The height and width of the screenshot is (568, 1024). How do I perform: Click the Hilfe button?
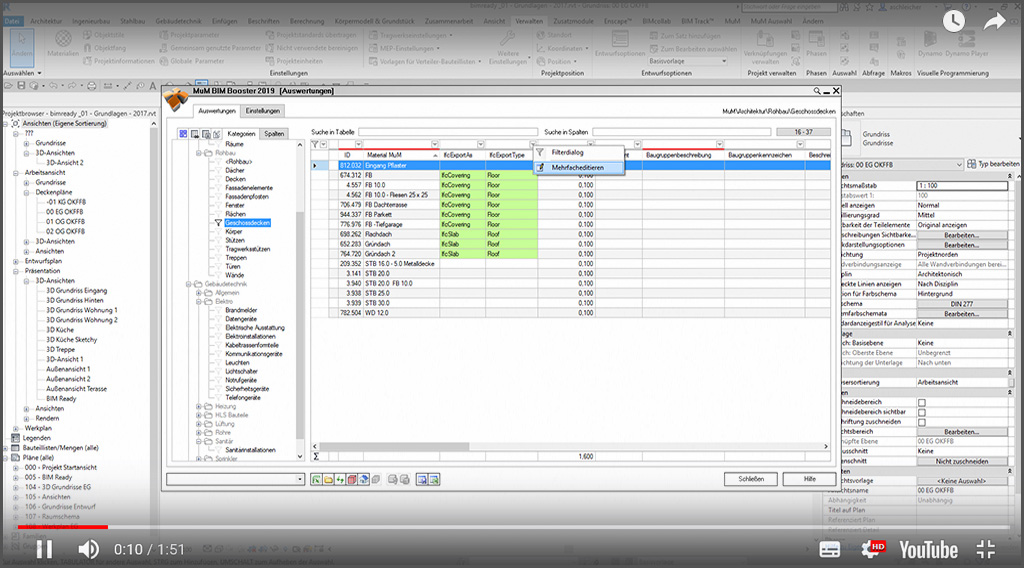(x=808, y=479)
